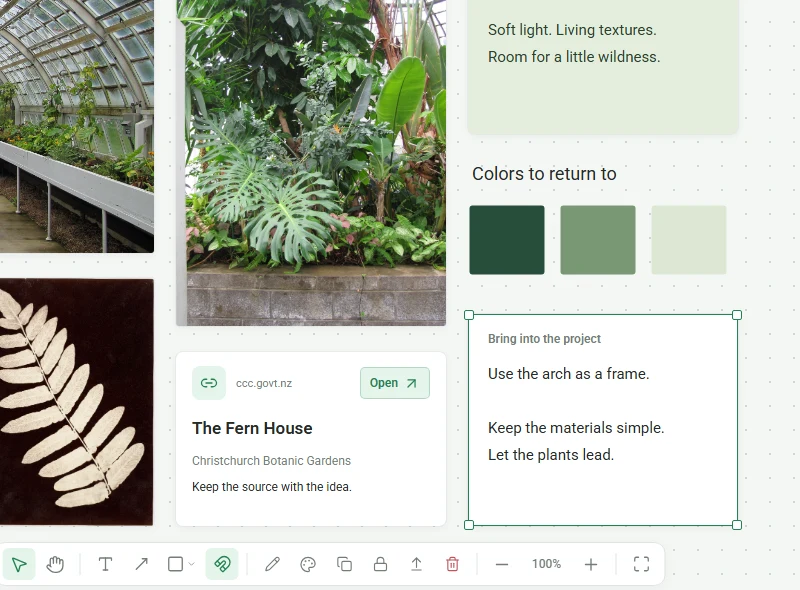The height and width of the screenshot is (590, 800).
Task: Duplicate the selected note
Action: tap(344, 564)
